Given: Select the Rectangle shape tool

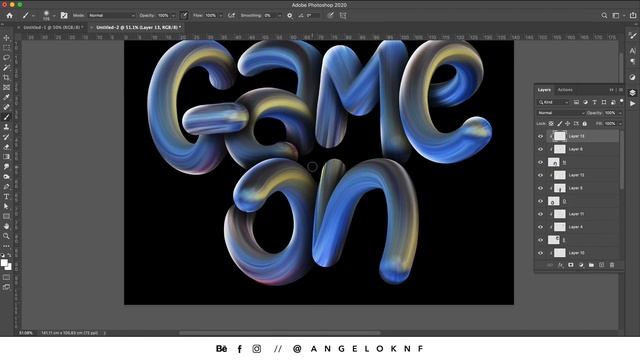Looking at the screenshot, I should tap(6, 216).
